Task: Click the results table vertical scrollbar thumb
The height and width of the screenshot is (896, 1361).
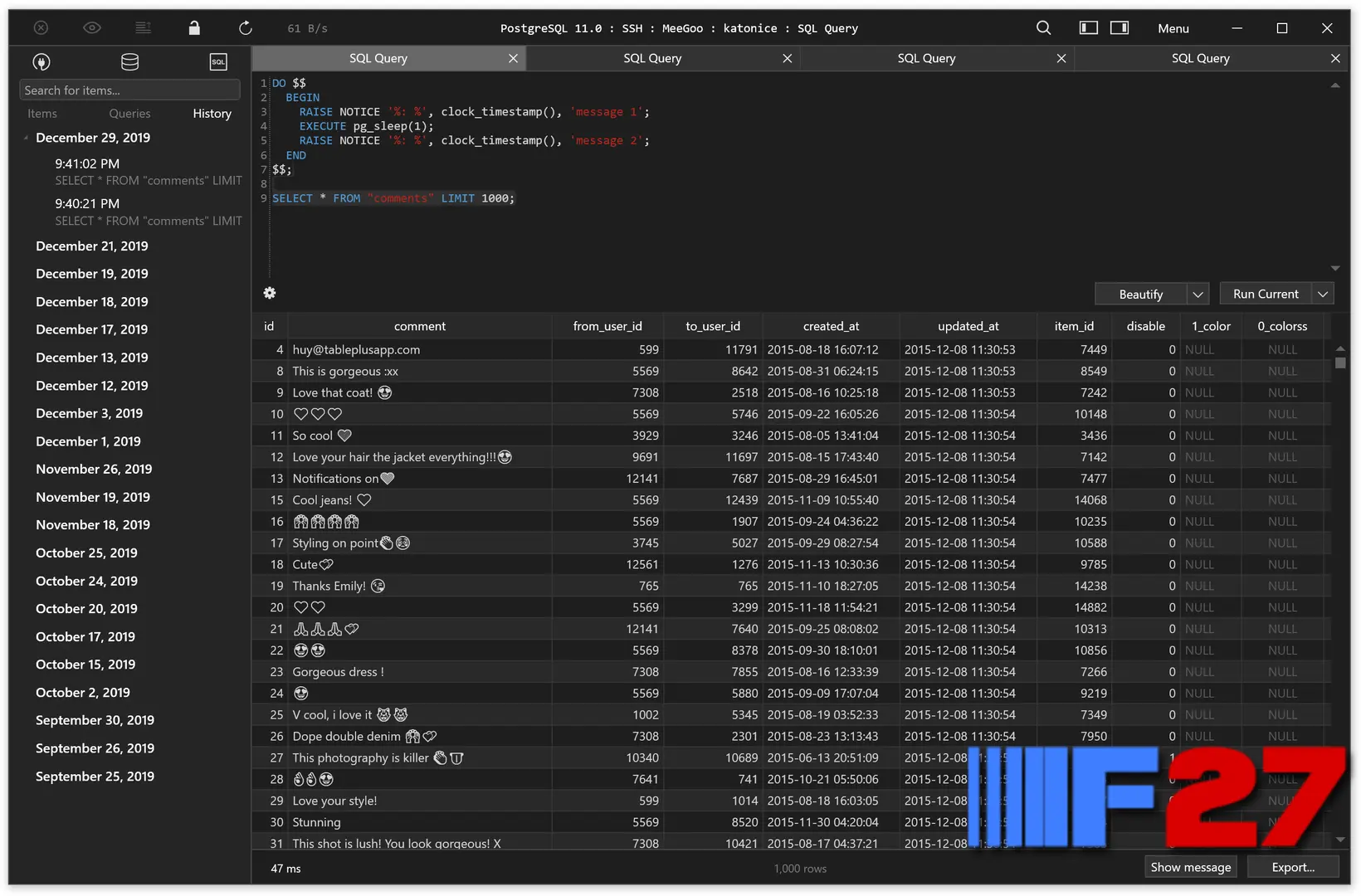Action: pos(1339,363)
